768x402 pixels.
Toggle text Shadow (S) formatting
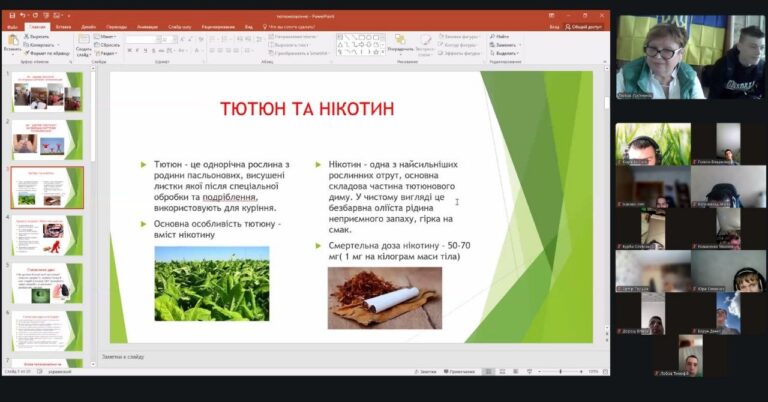[153, 51]
